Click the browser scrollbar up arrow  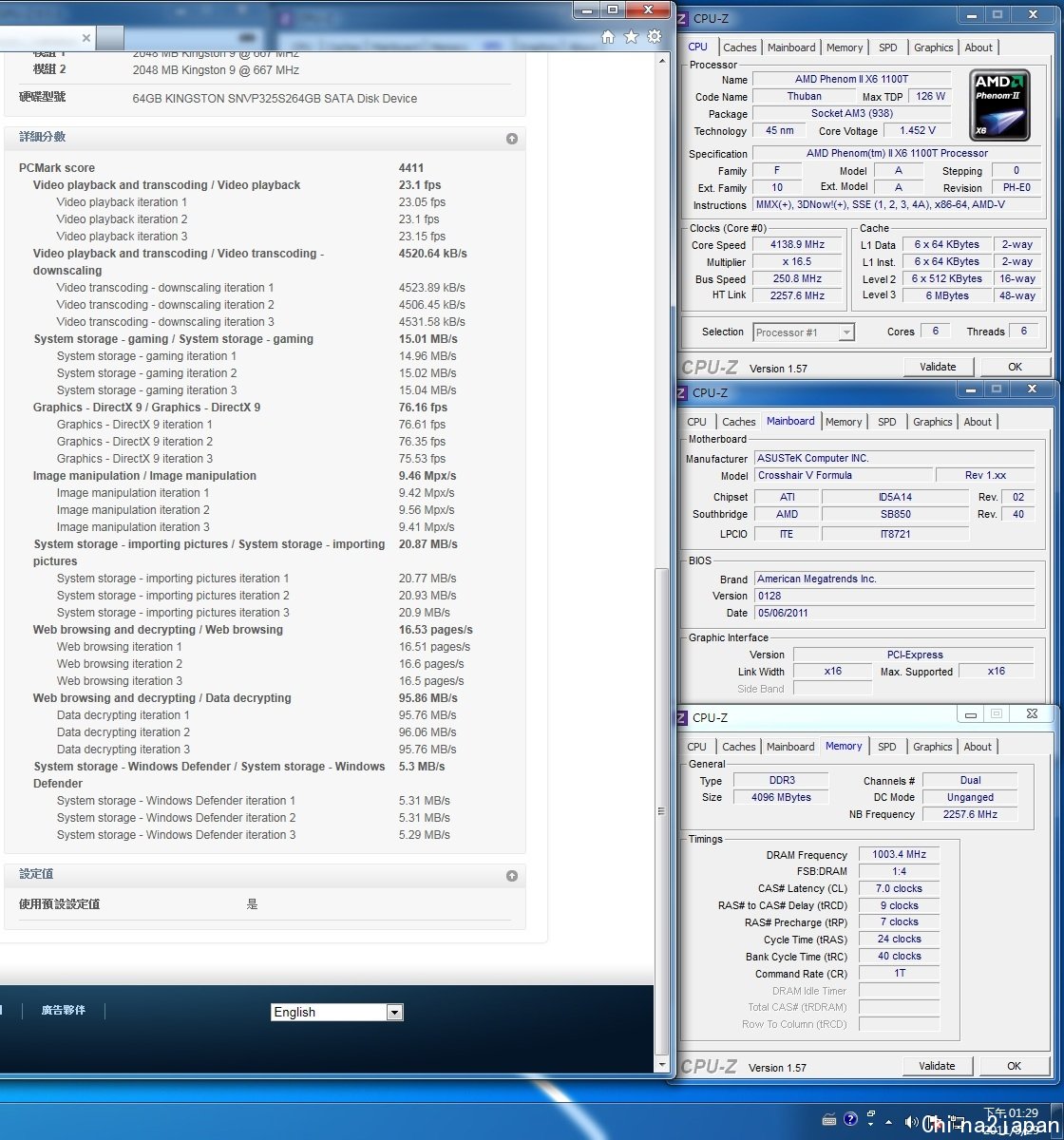(x=662, y=59)
